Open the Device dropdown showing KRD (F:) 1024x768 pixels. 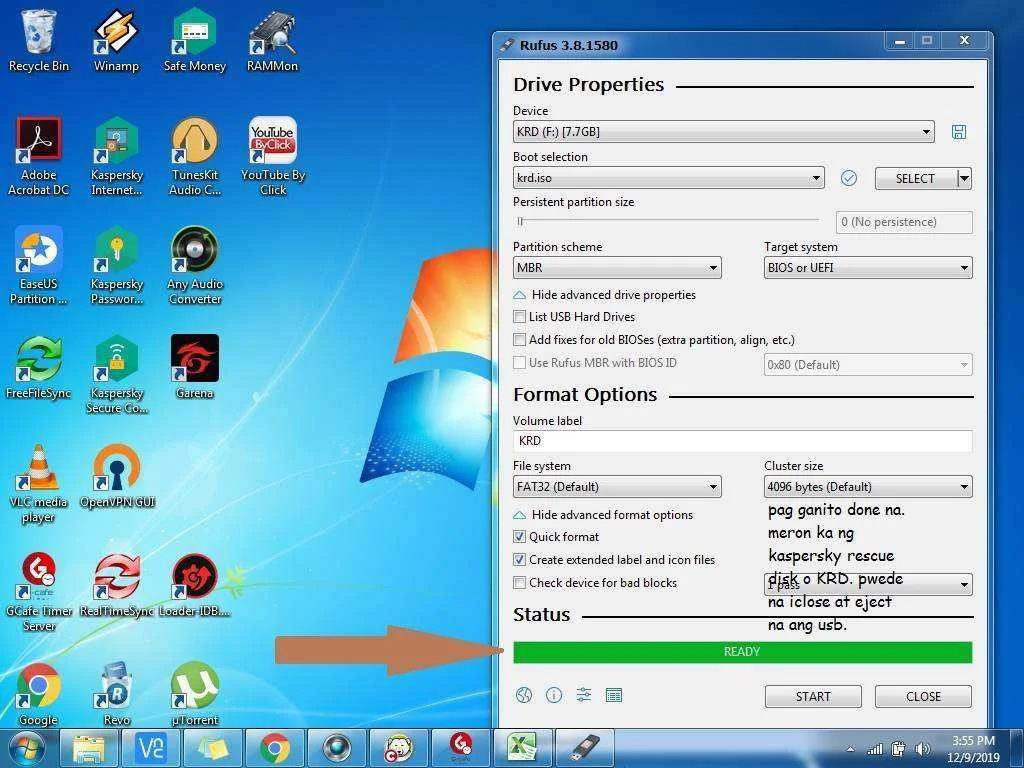pos(724,132)
